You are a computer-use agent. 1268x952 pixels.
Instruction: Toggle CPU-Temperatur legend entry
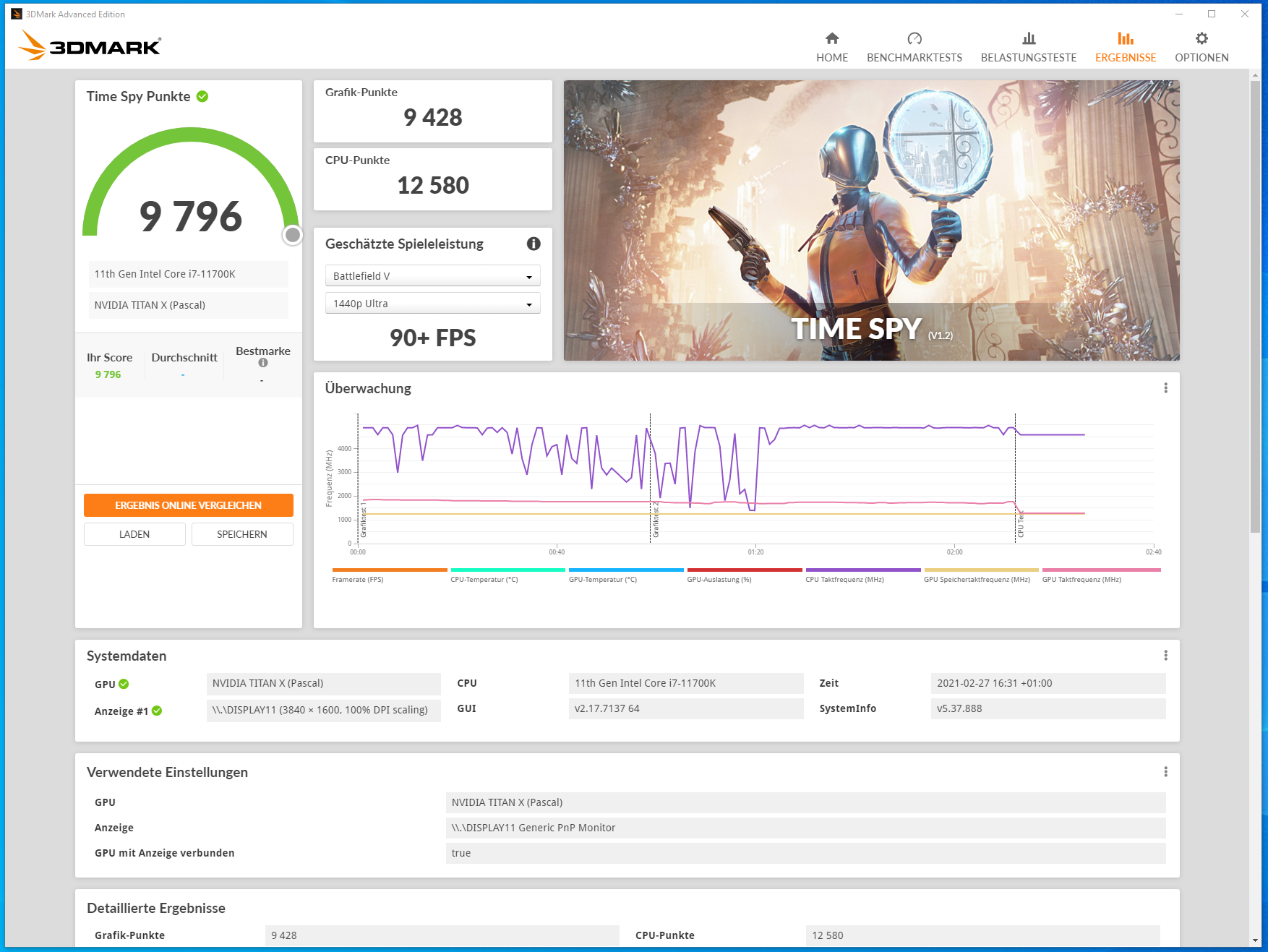point(507,575)
